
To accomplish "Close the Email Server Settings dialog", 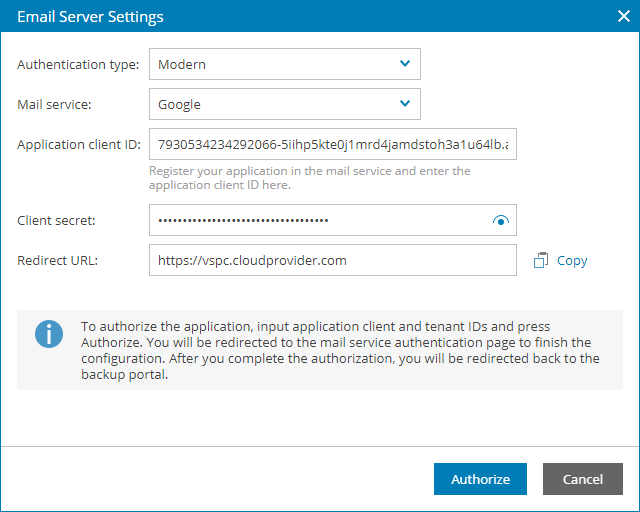I will (x=622, y=16).
